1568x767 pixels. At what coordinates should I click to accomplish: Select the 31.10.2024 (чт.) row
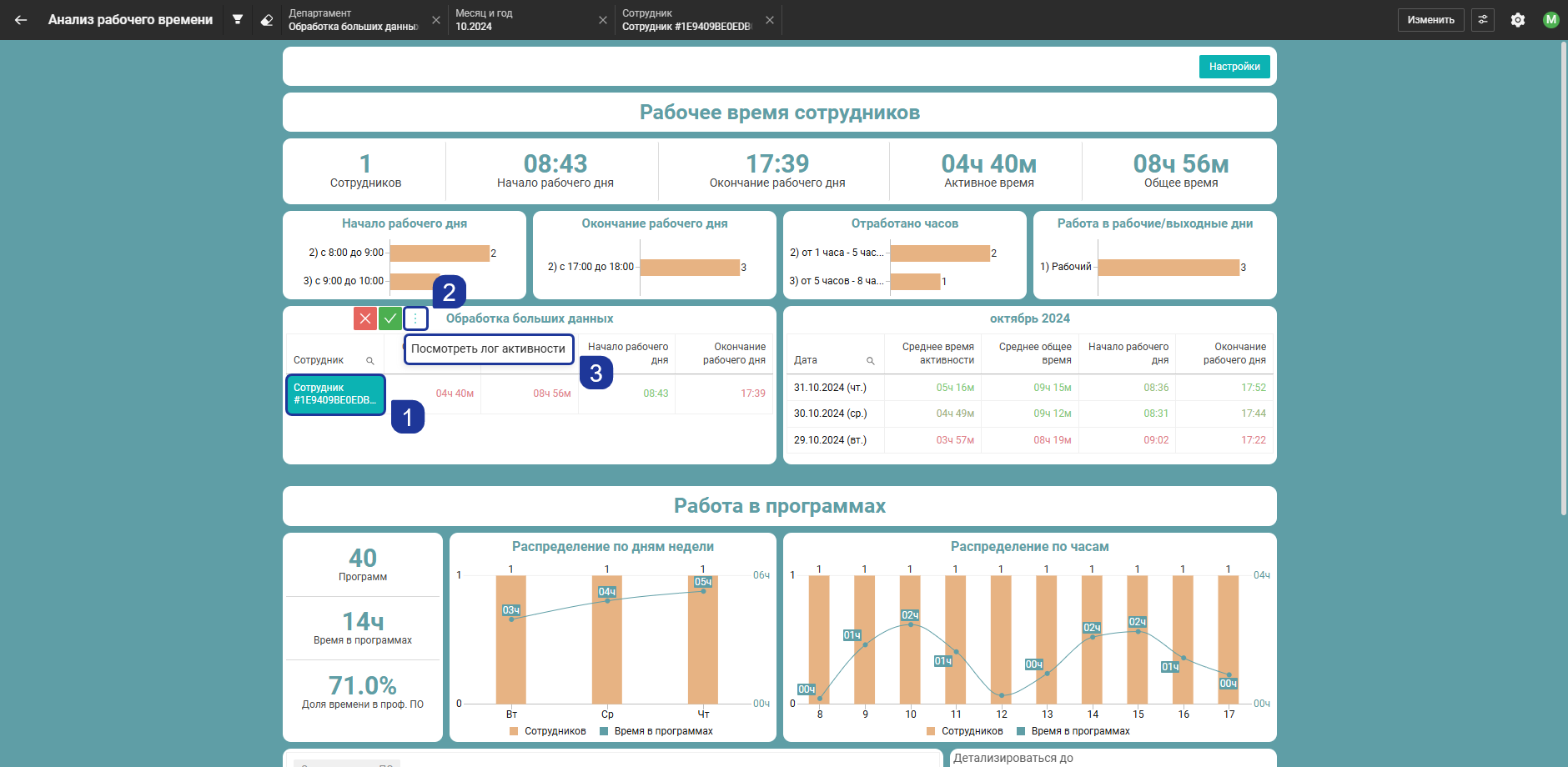point(1030,388)
